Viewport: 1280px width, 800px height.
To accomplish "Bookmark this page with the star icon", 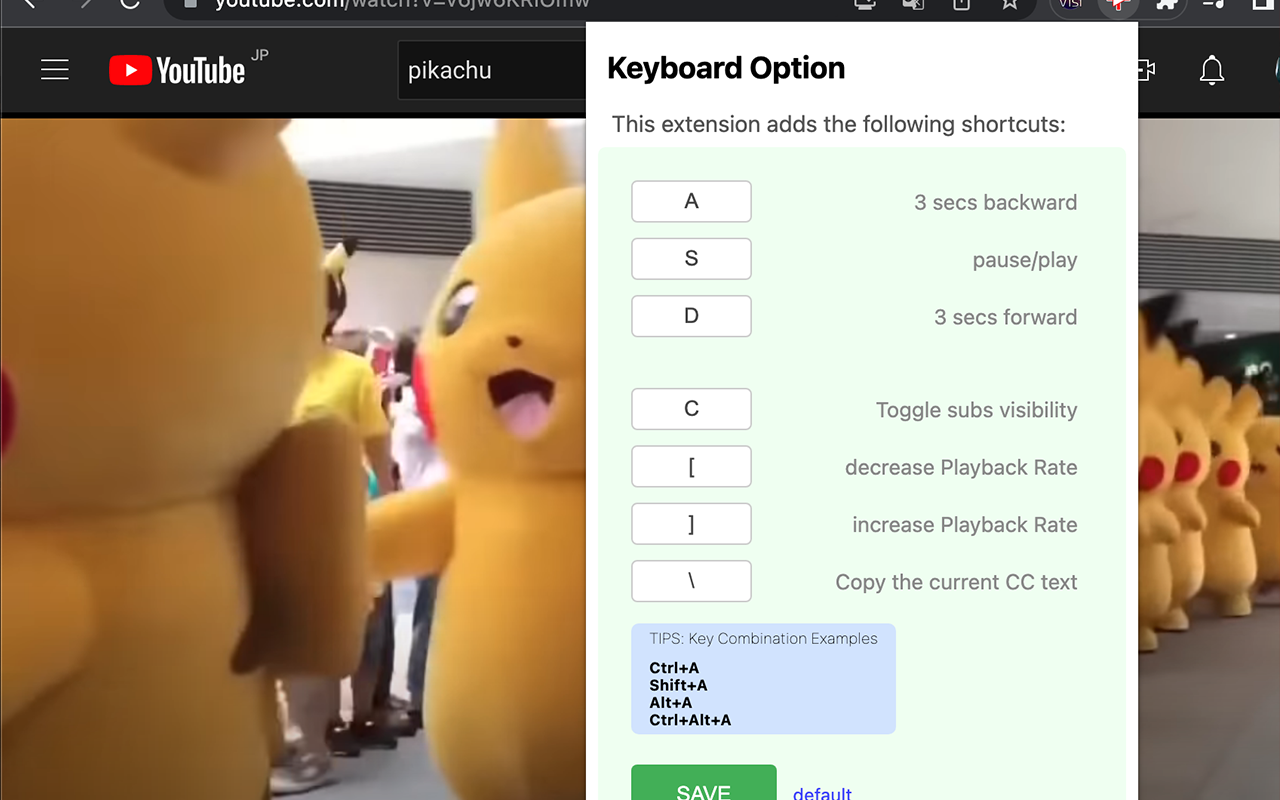I will [x=1010, y=4].
